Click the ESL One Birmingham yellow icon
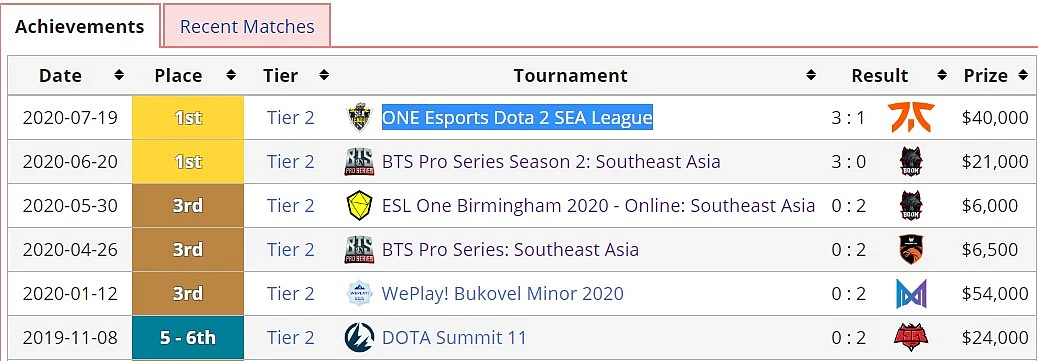 tap(359, 205)
